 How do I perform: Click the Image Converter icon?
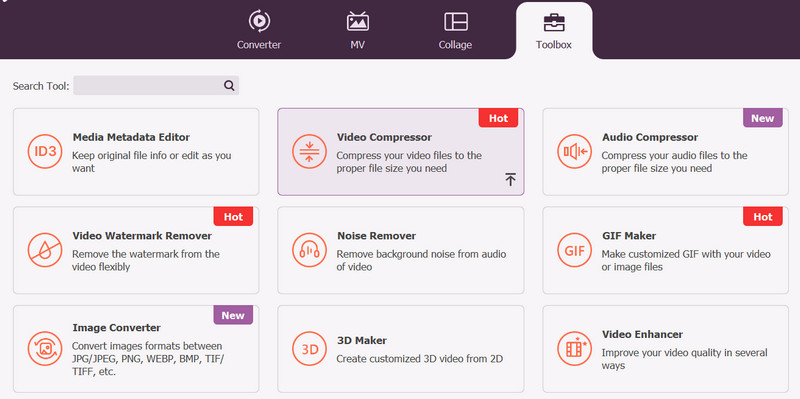[x=45, y=348]
